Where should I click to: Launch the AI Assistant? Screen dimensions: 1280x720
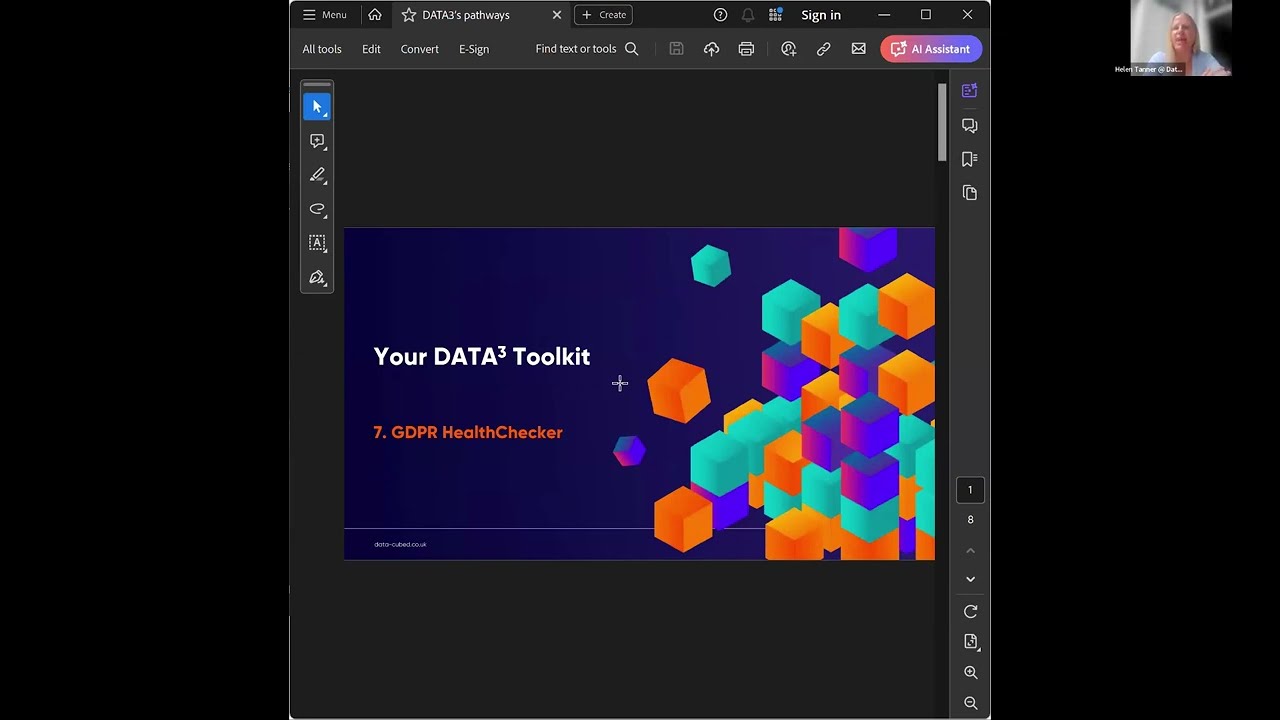point(931,49)
